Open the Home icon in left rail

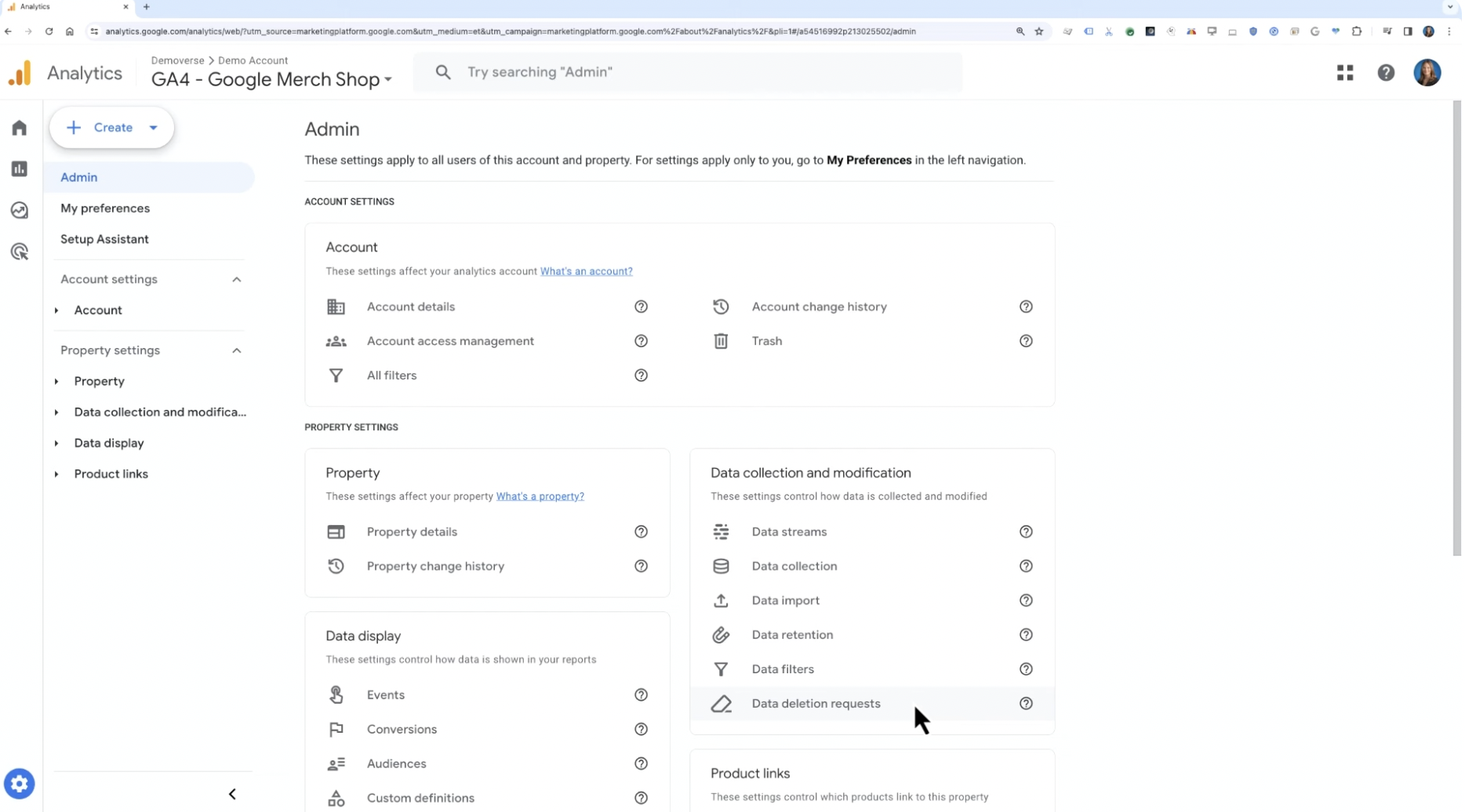19,128
